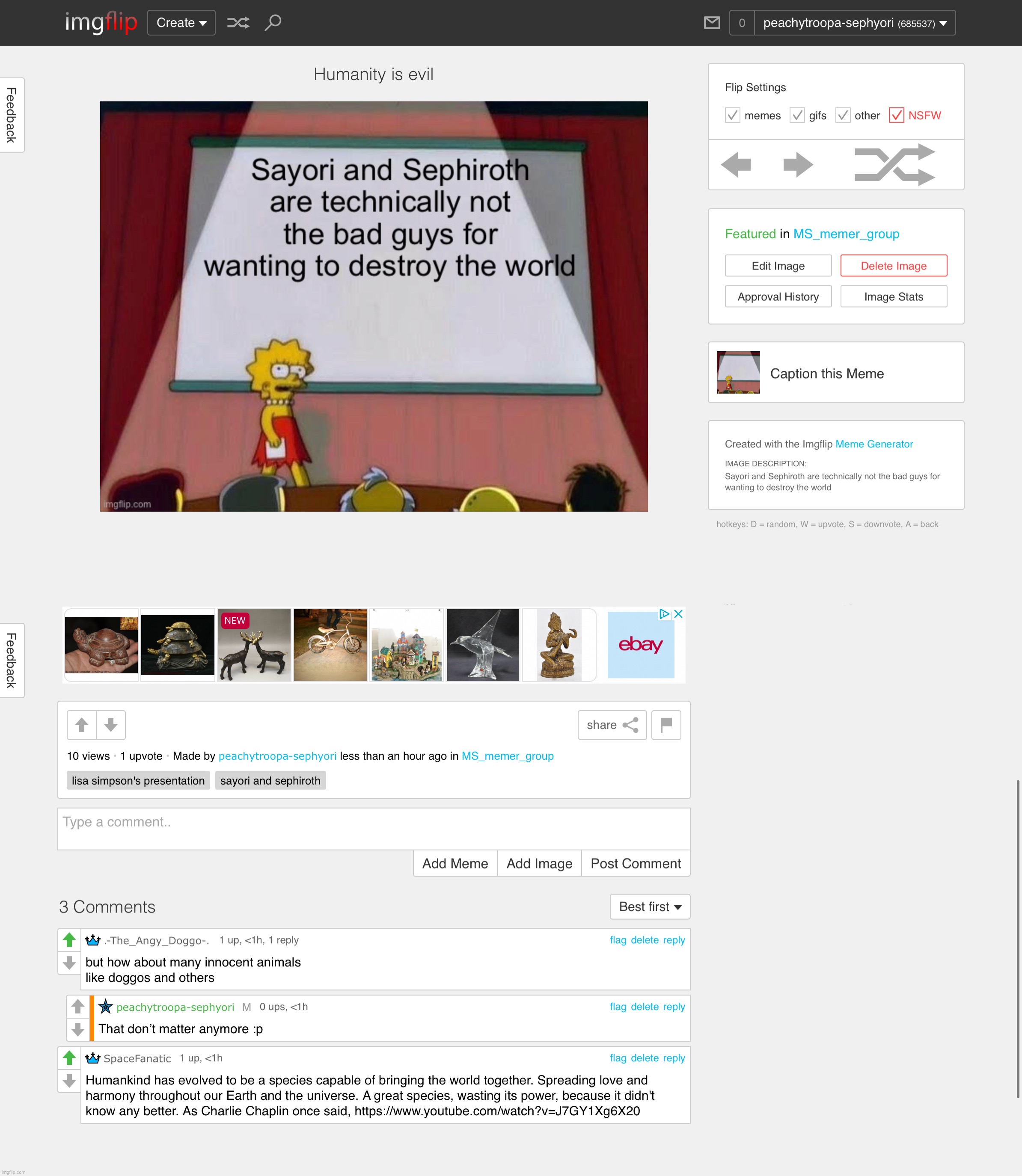This screenshot has height=1176, width=1022.
Task: Open the search magnifier icon
Action: [x=273, y=23]
